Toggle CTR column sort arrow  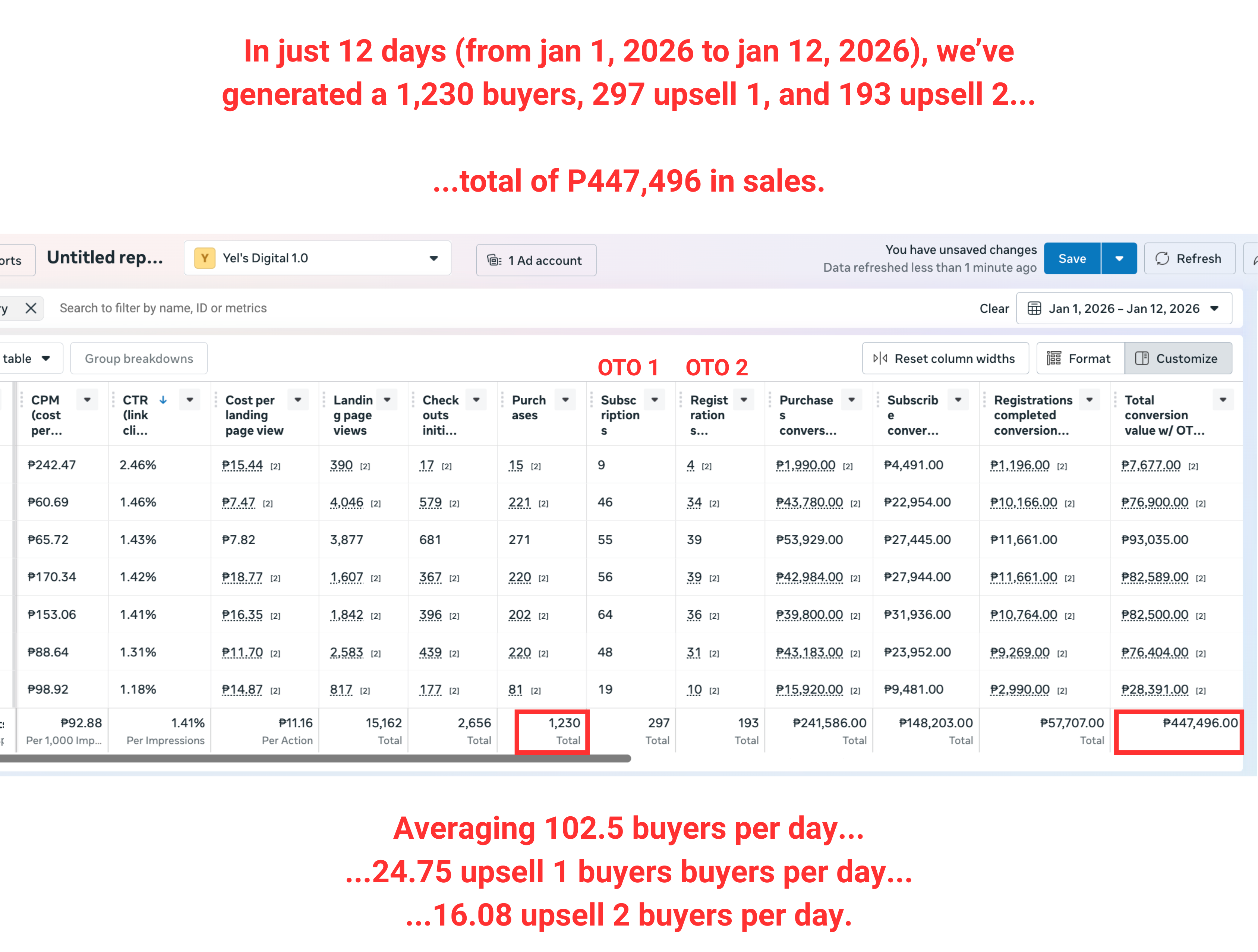163,400
